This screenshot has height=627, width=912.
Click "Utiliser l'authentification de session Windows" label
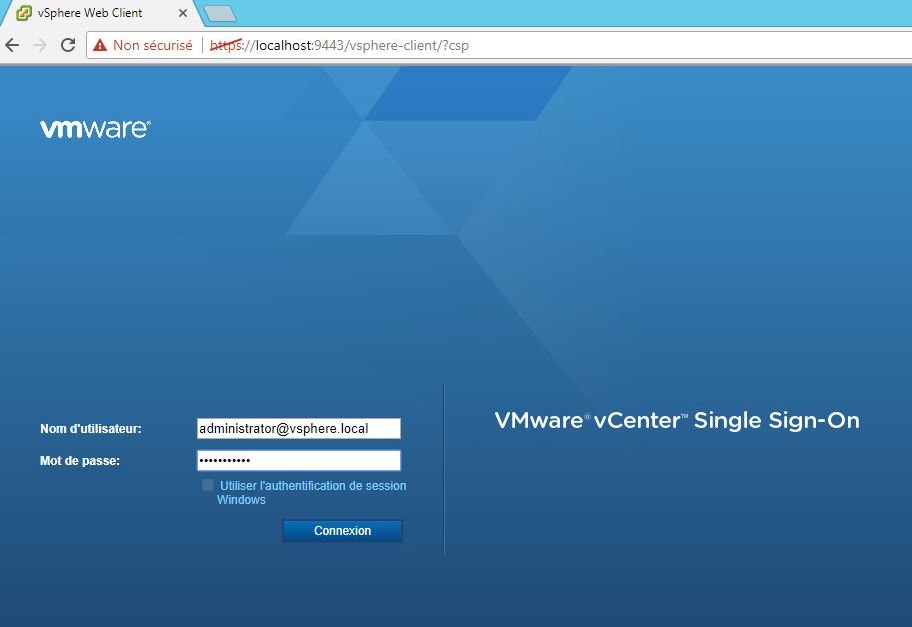click(312, 493)
